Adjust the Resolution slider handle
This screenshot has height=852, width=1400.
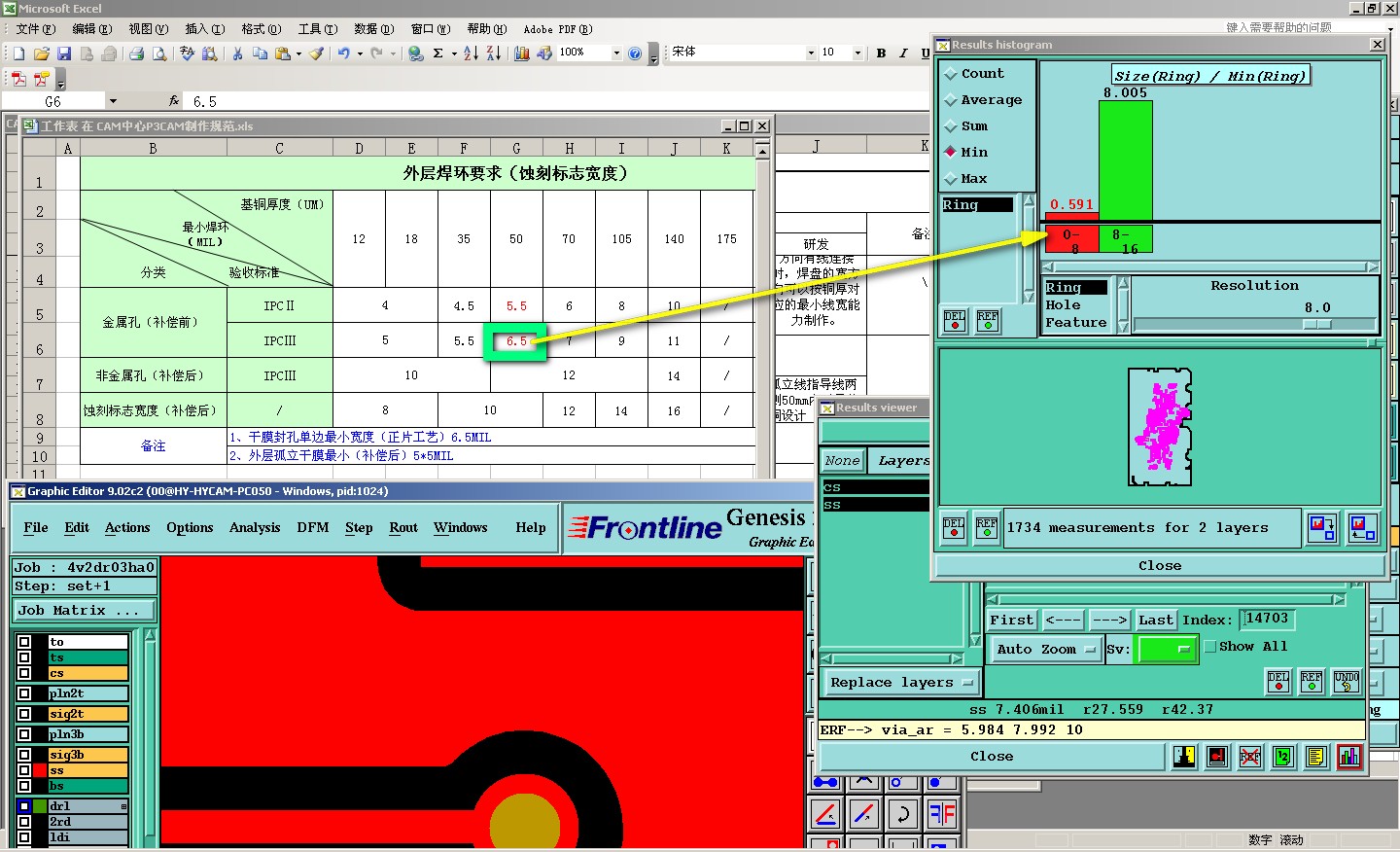(1317, 325)
